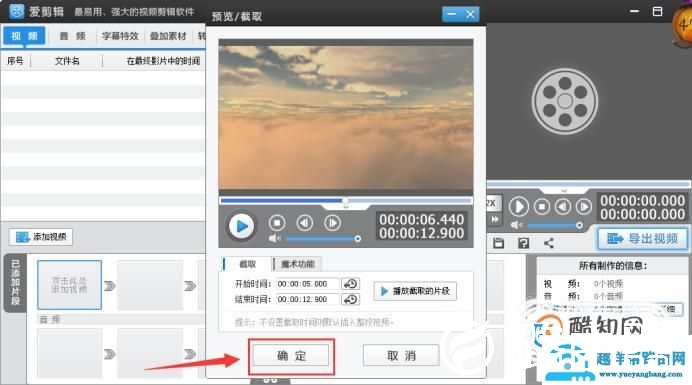This screenshot has width=692, height=385.
Task: Open the 字幕特效 tab
Action: pos(120,36)
